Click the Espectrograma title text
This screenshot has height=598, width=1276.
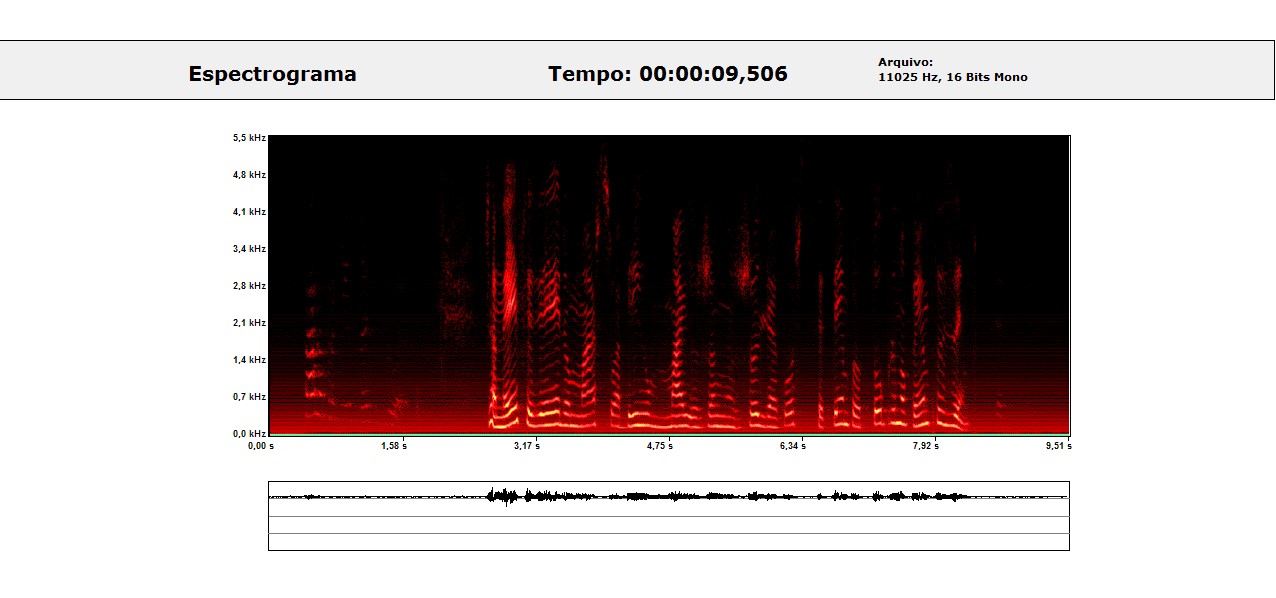(272, 74)
